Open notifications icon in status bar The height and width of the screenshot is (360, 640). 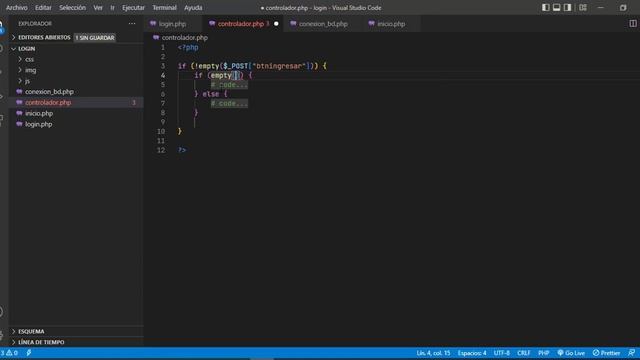pos(631,353)
